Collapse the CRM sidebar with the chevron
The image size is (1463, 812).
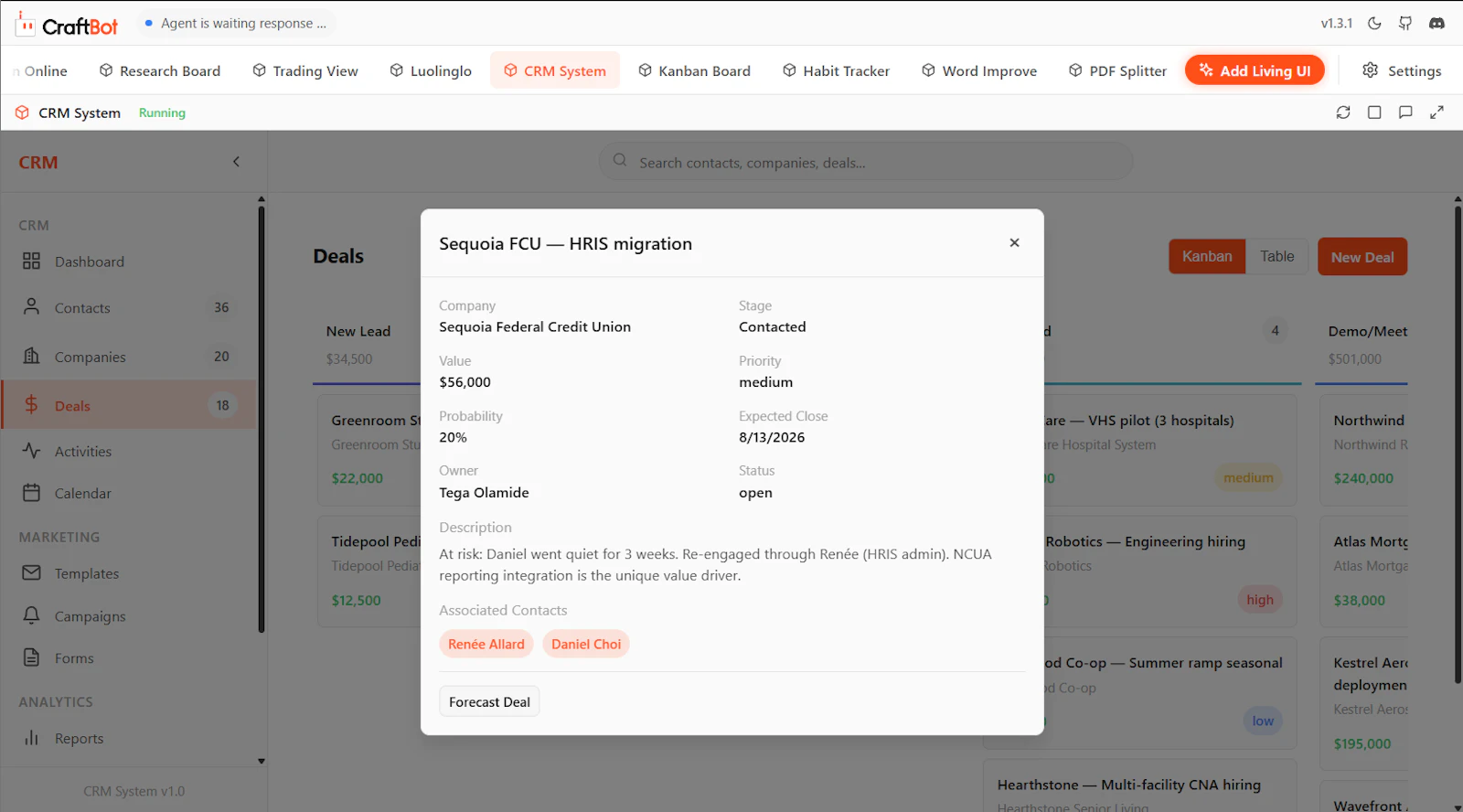click(x=236, y=162)
